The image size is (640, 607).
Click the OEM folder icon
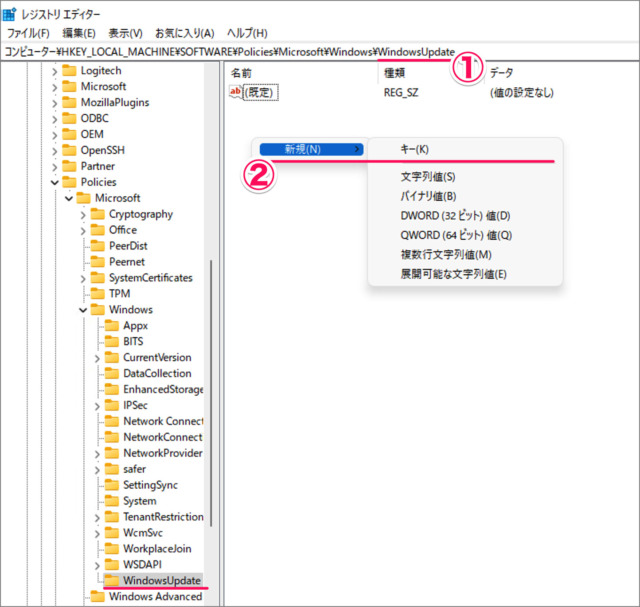tap(69, 134)
